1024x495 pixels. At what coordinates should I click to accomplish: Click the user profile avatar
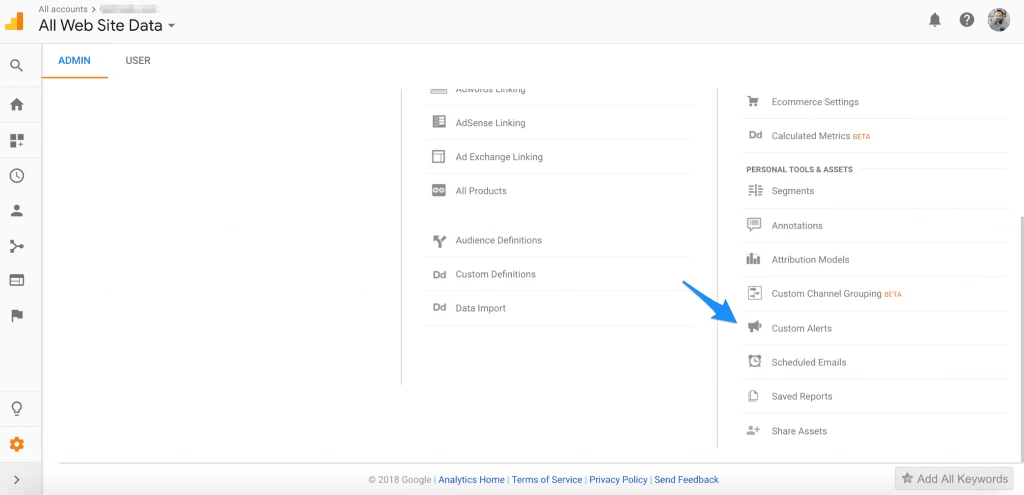(998, 20)
